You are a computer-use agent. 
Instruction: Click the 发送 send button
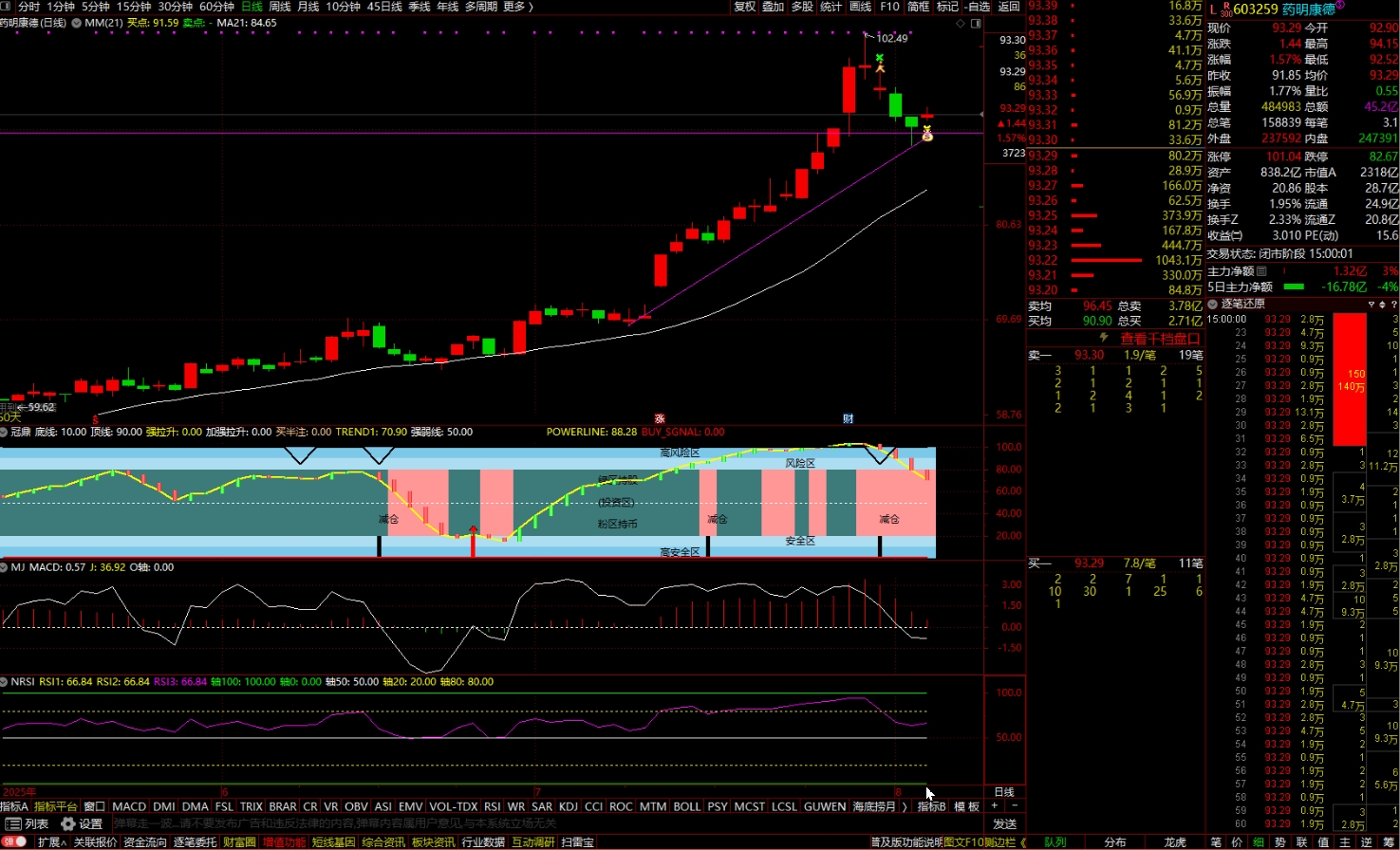1004,823
